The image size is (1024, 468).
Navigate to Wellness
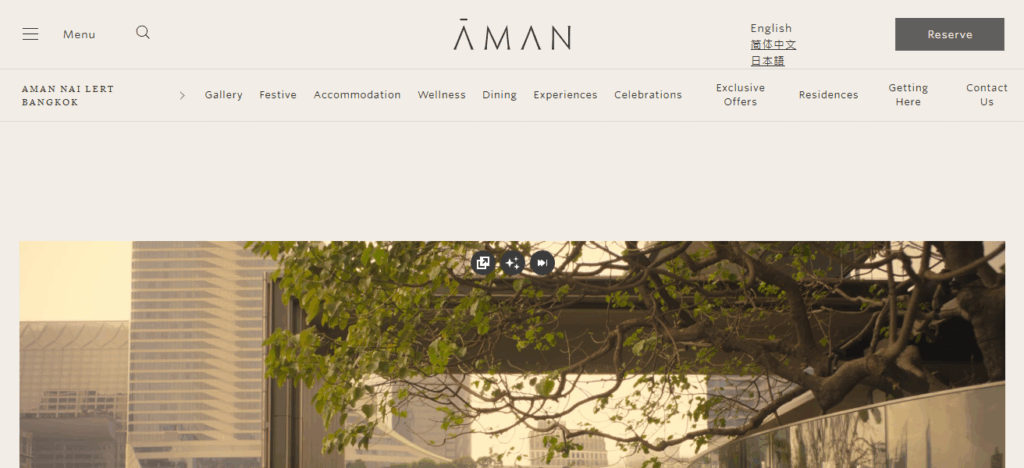click(441, 95)
